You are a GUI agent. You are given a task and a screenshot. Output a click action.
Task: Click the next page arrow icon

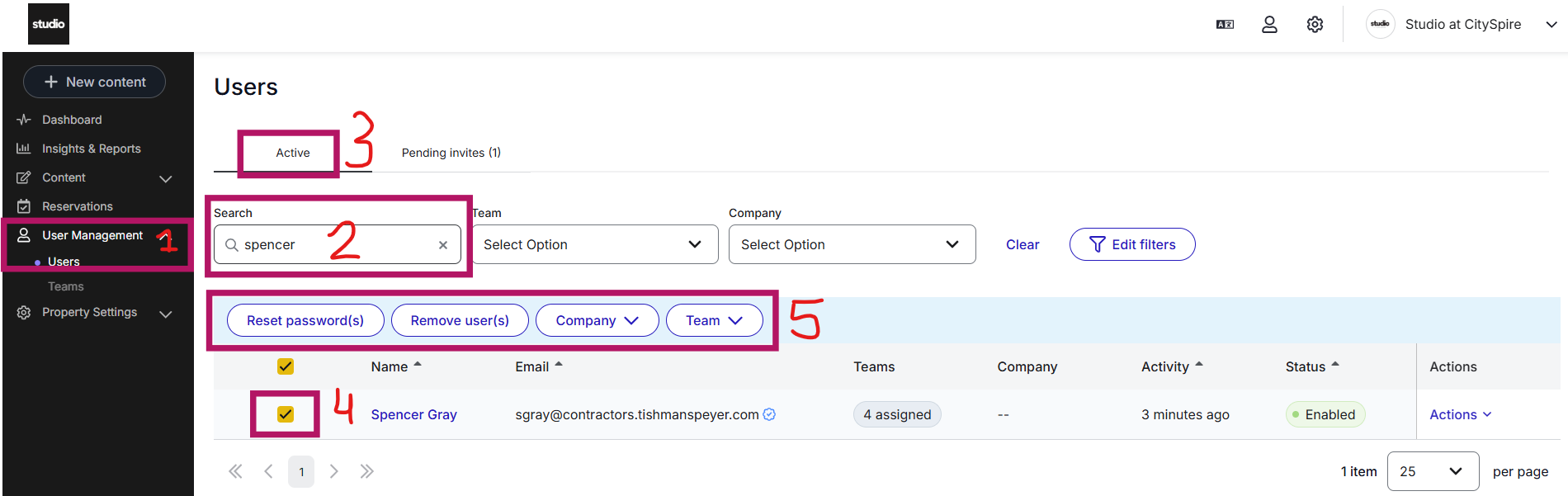pos(334,471)
